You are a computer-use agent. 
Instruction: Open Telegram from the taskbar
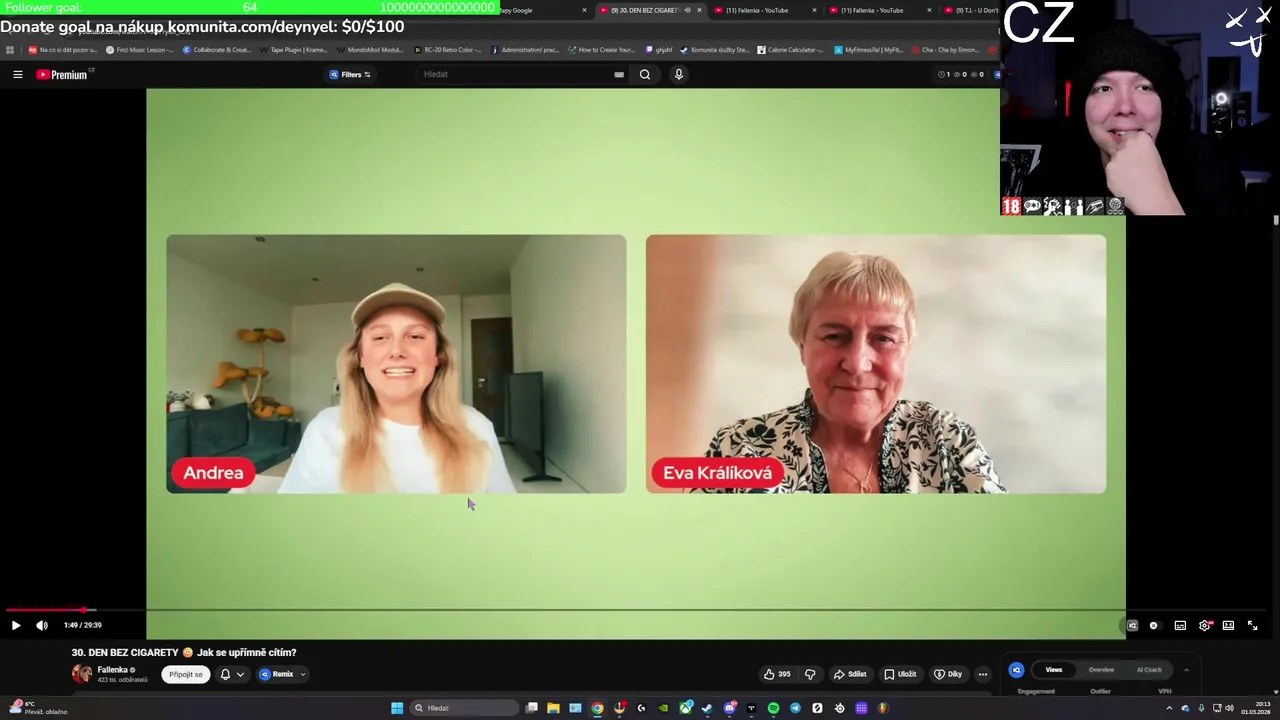pos(795,708)
